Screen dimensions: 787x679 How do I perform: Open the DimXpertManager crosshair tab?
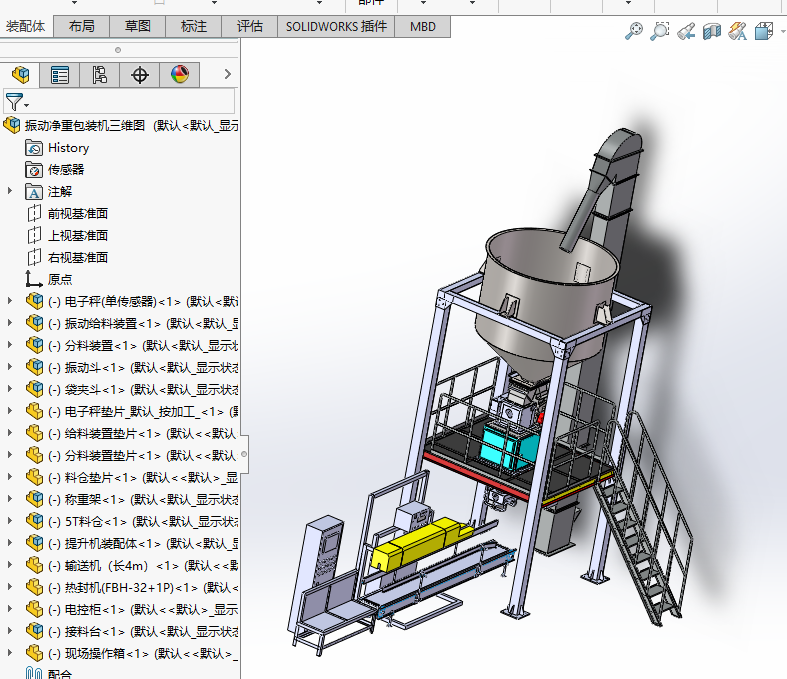pos(140,74)
